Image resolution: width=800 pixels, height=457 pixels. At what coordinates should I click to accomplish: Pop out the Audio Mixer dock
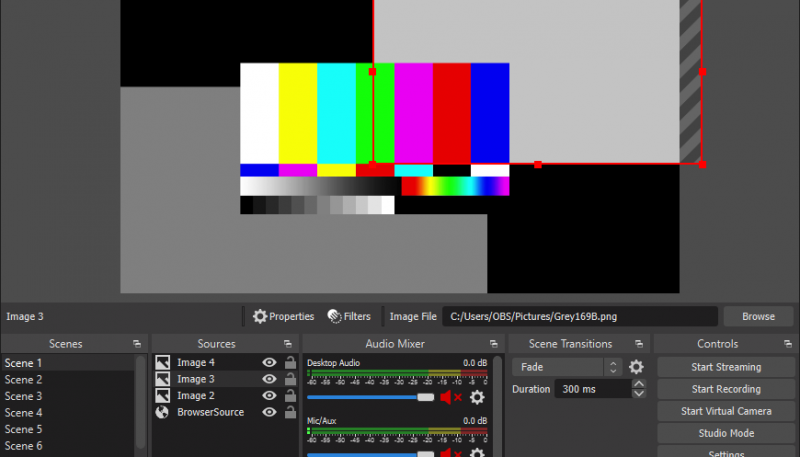pyautogui.click(x=493, y=344)
